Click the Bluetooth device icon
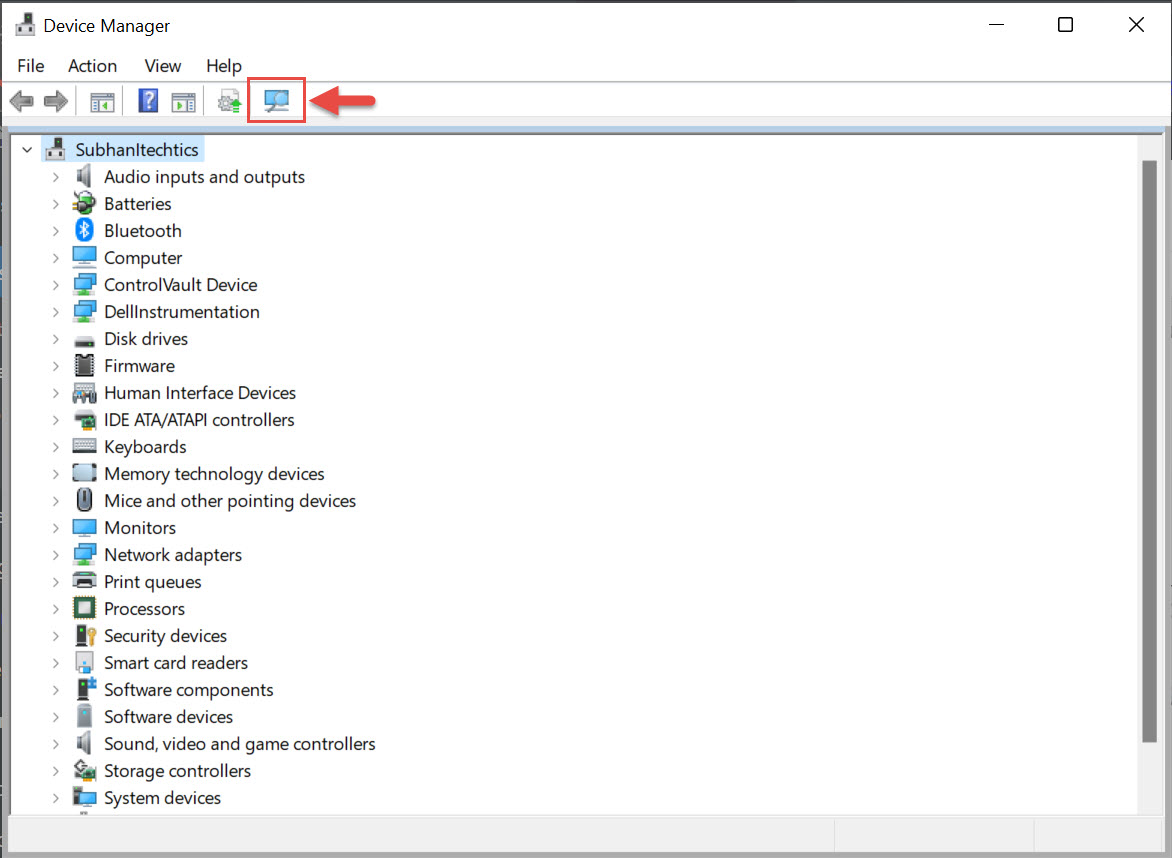This screenshot has width=1172, height=858. click(x=83, y=230)
